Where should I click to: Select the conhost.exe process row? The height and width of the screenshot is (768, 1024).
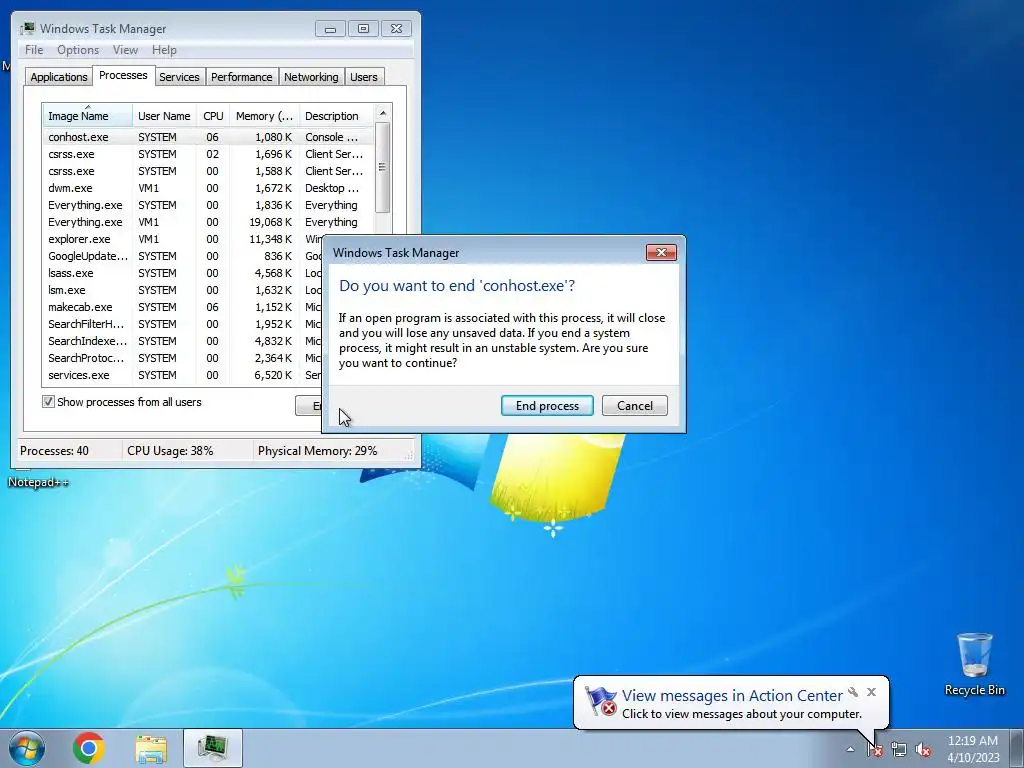pyautogui.click(x=208, y=137)
